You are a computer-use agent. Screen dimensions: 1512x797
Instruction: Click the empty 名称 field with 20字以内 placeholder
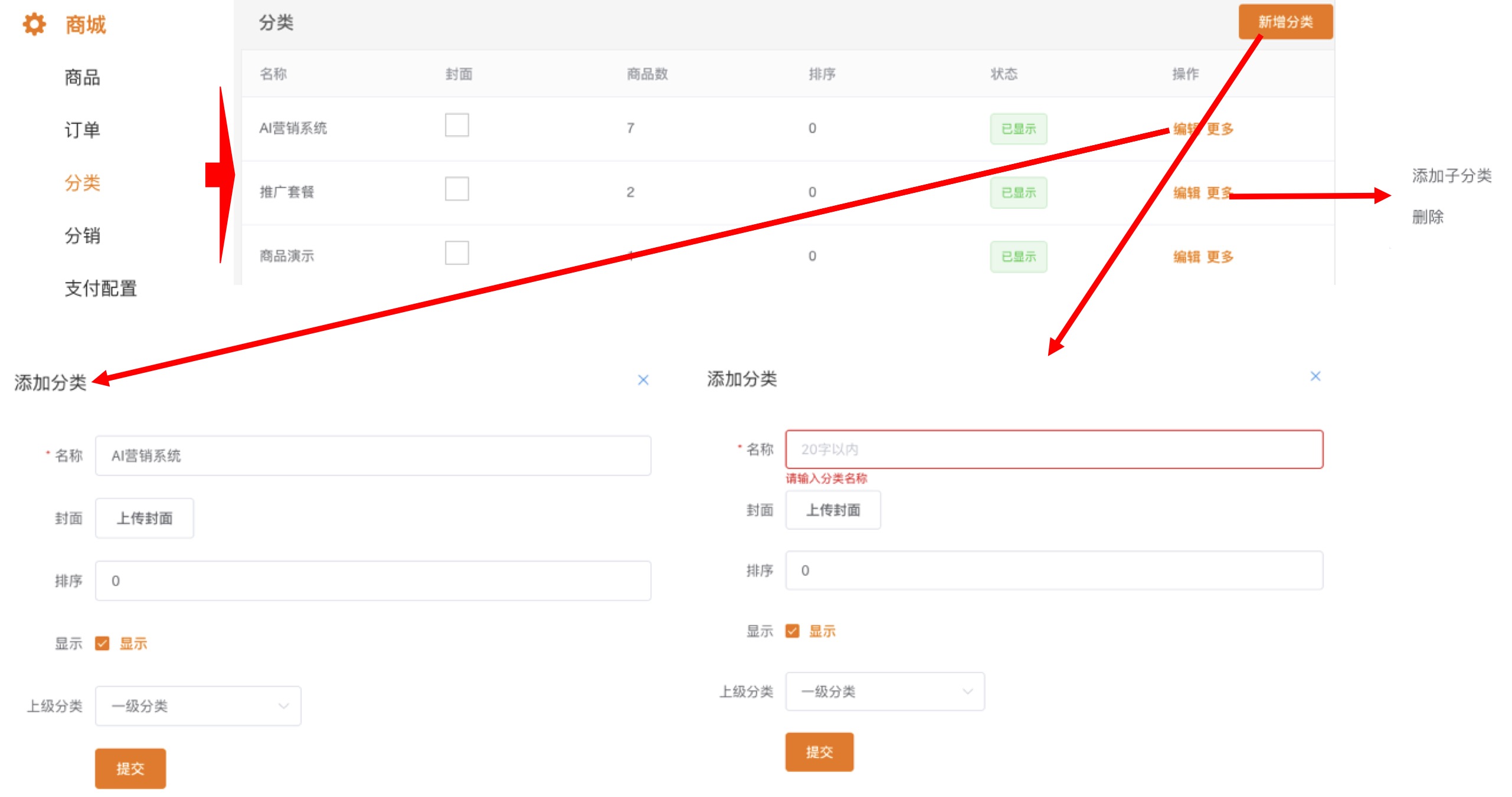(x=1053, y=450)
